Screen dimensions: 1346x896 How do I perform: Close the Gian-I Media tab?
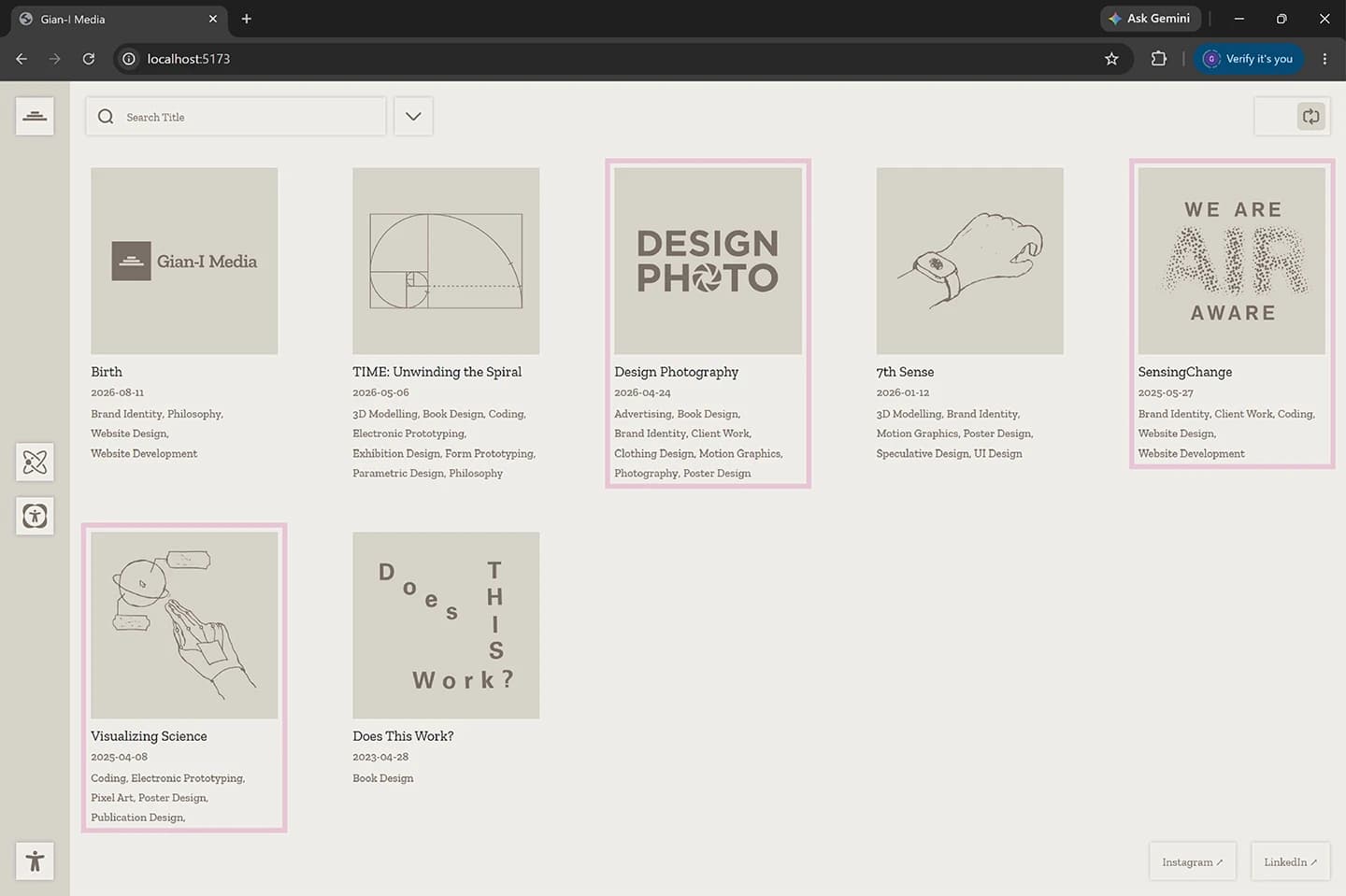pyautogui.click(x=213, y=19)
